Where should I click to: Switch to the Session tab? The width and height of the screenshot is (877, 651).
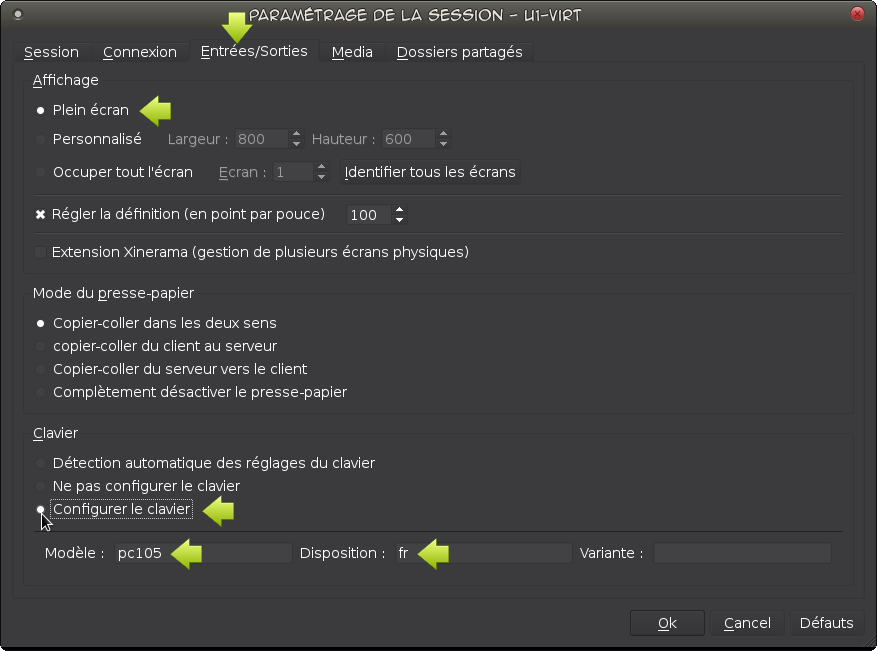click(51, 52)
